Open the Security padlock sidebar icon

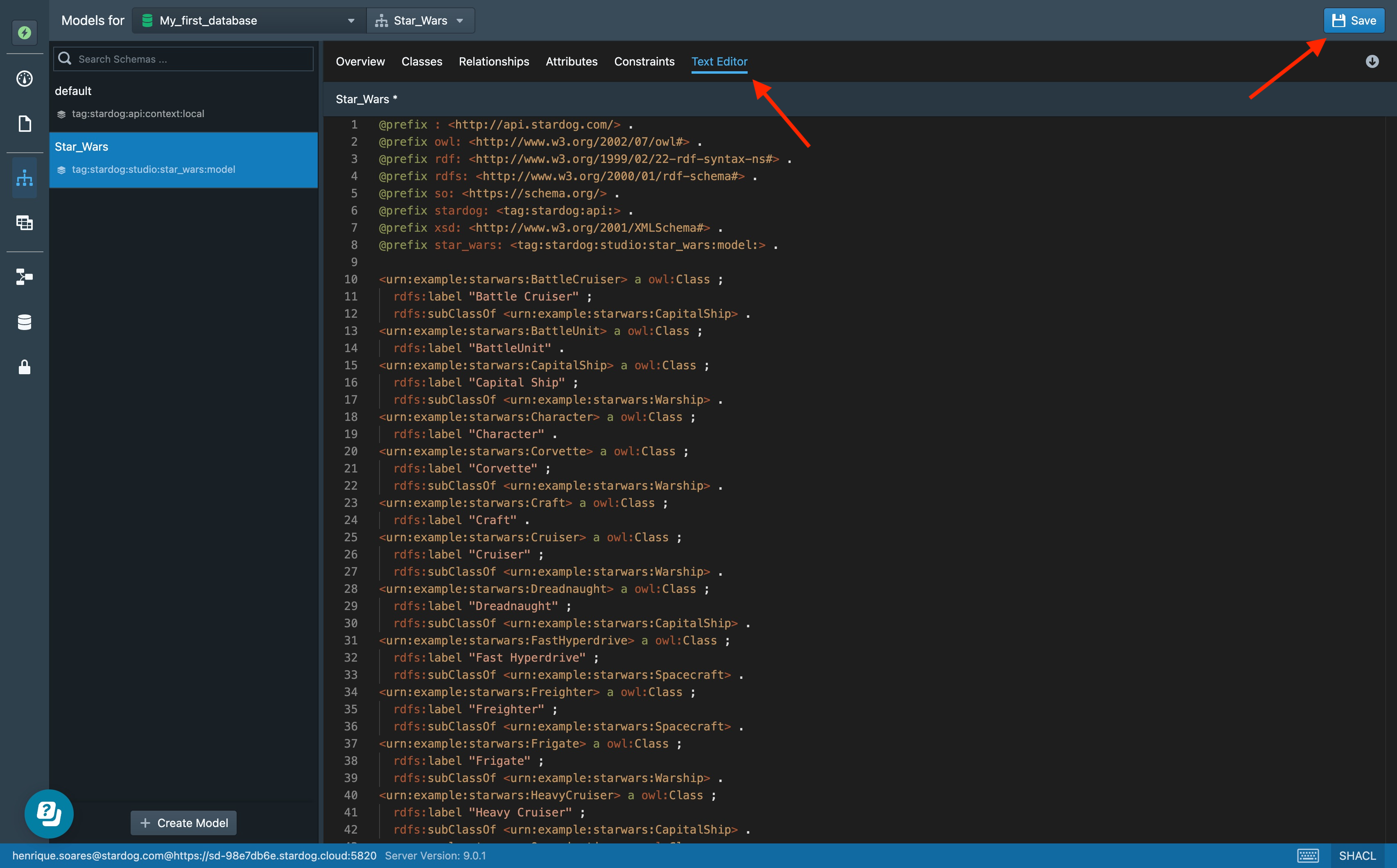pos(24,367)
